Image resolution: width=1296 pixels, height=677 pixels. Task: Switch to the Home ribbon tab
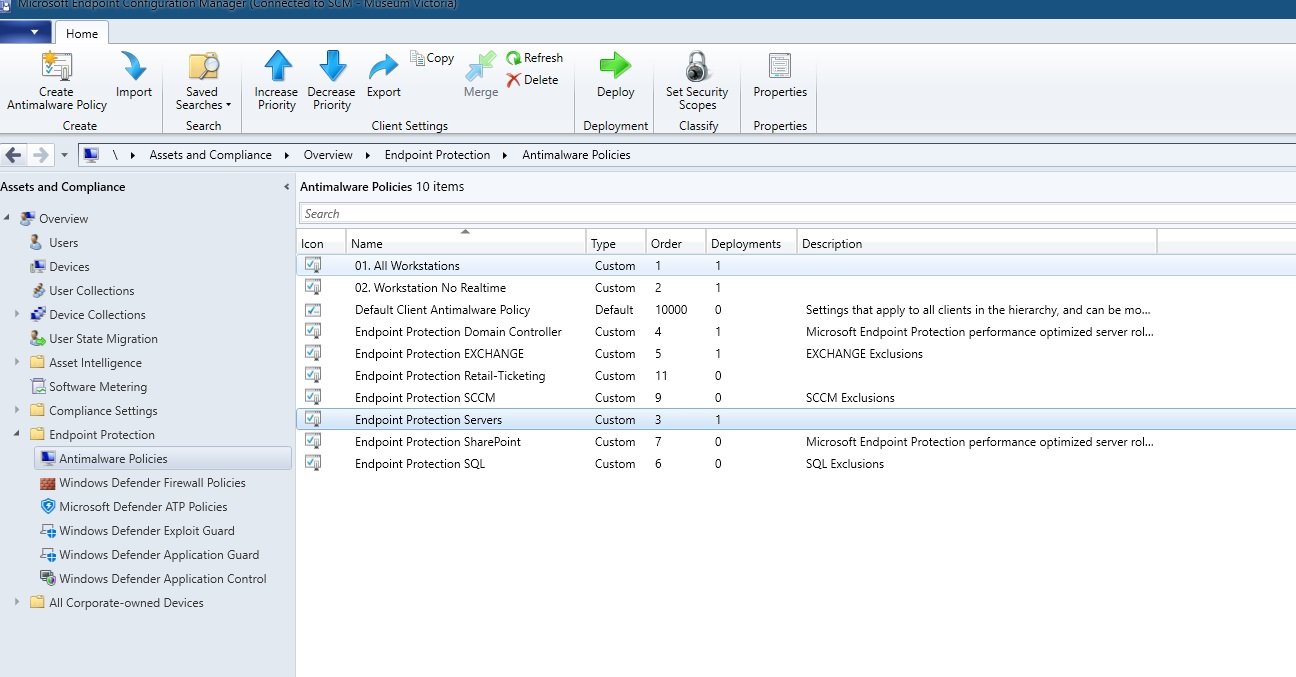[82, 33]
